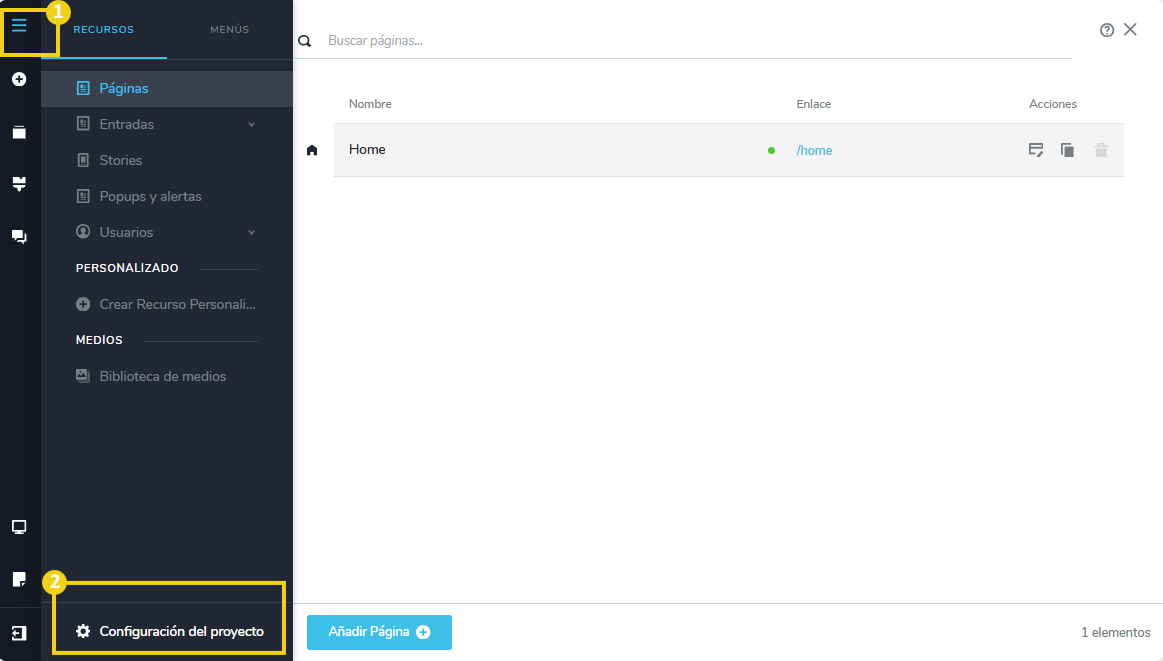Click the hamburger menu icon
Viewport: 1163px width, 661px height.
tap(19, 26)
